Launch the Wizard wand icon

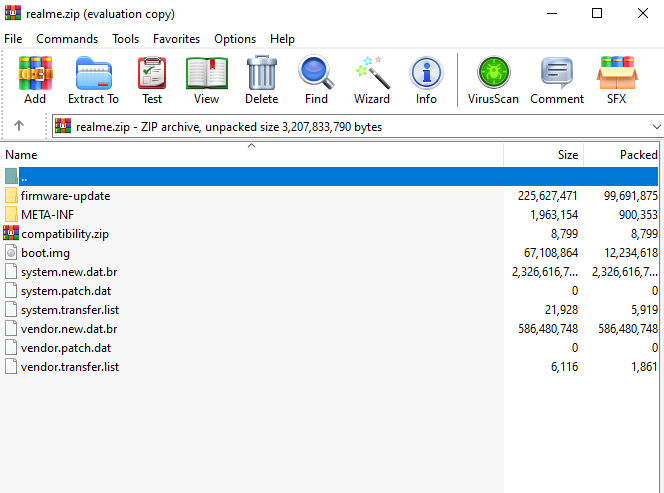click(x=373, y=72)
